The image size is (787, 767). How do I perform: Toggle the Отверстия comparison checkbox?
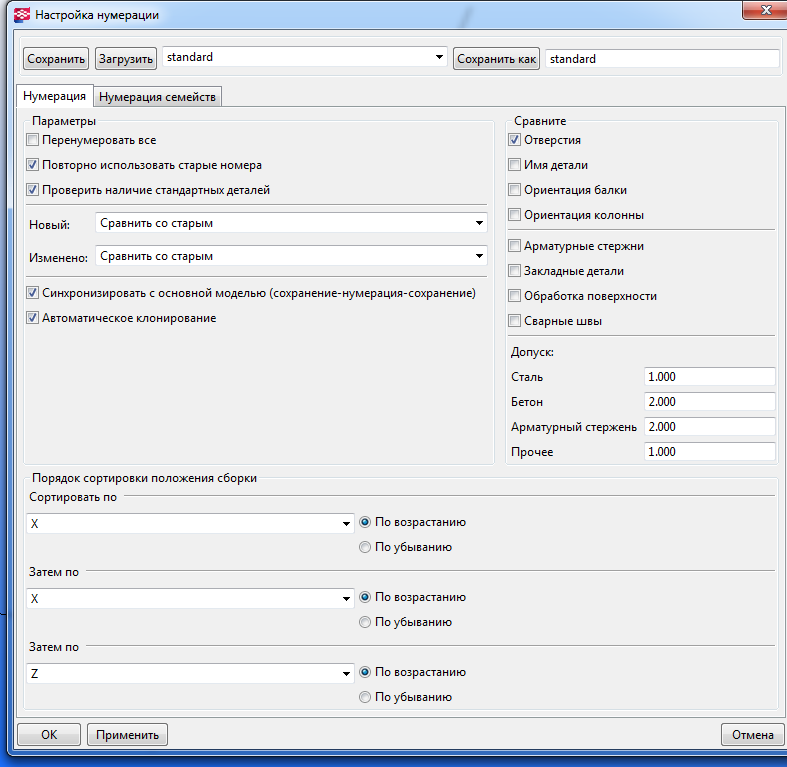coord(514,140)
